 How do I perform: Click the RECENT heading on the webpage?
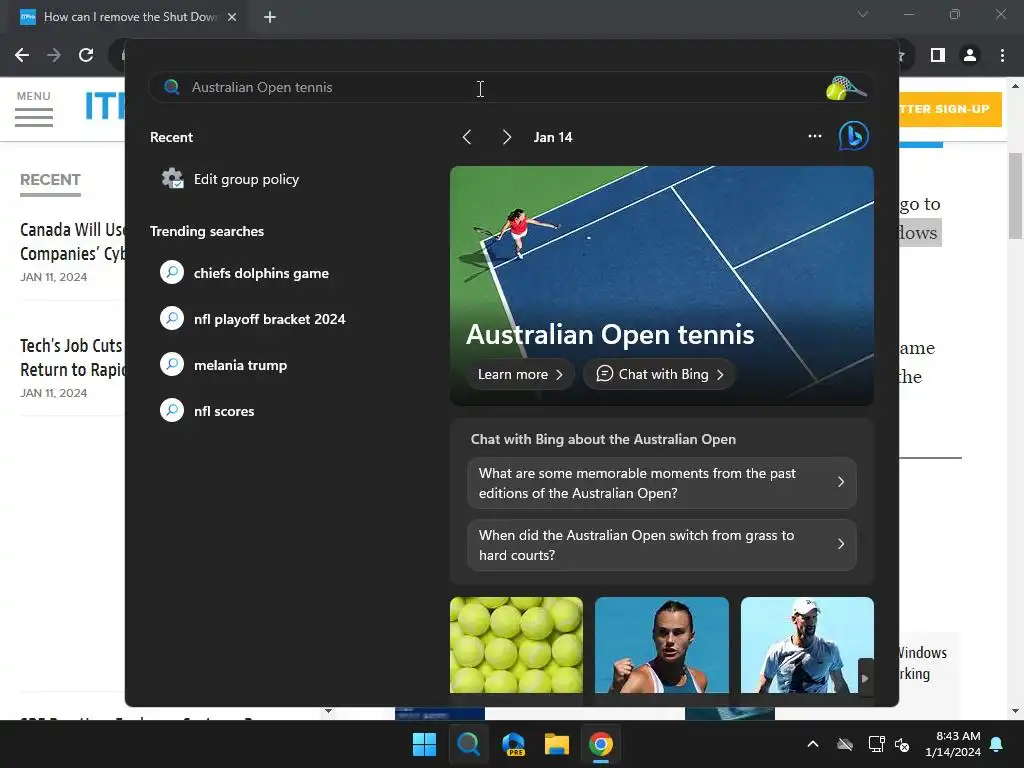pyautogui.click(x=50, y=180)
